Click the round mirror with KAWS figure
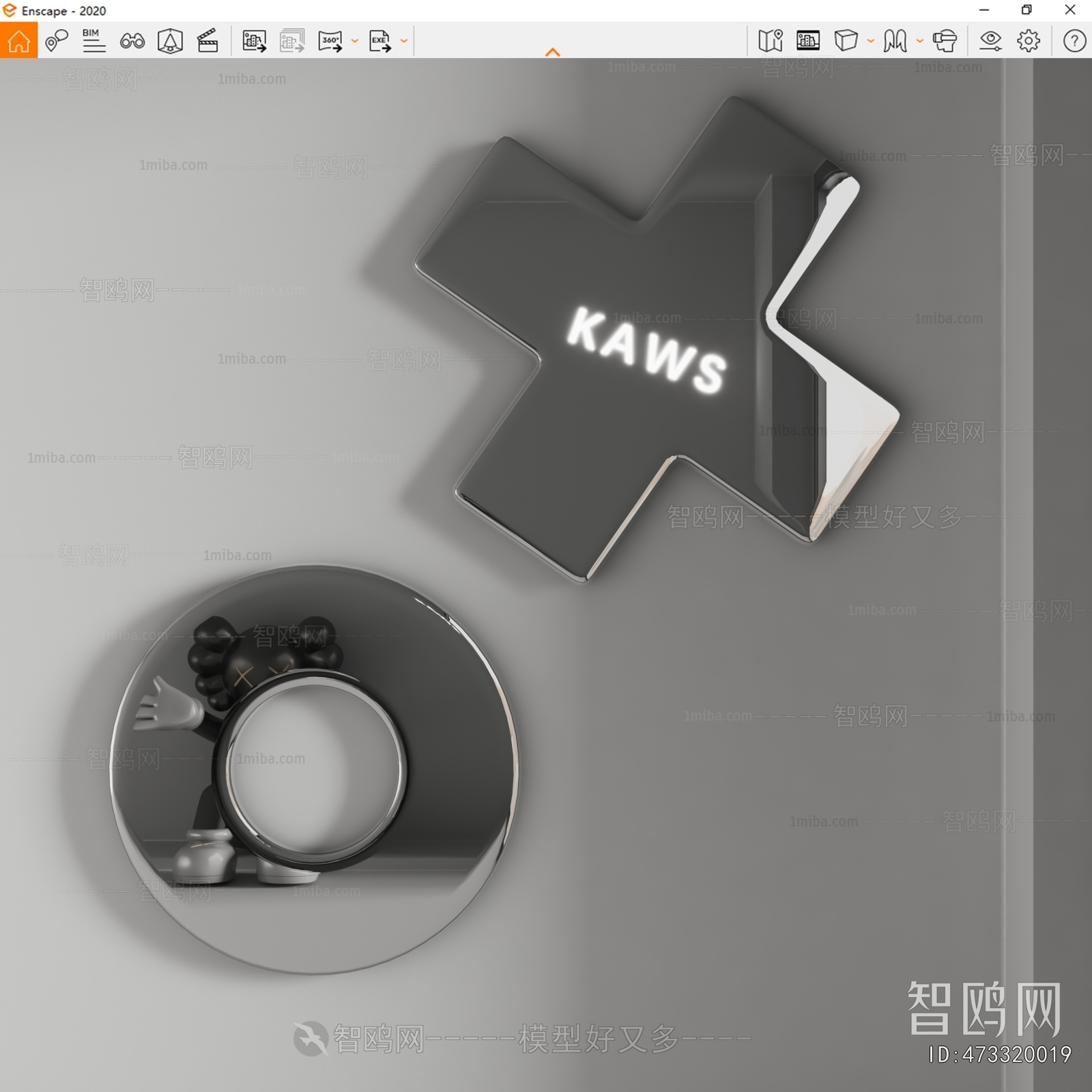Image resolution: width=1092 pixels, height=1092 pixels. (x=315, y=768)
